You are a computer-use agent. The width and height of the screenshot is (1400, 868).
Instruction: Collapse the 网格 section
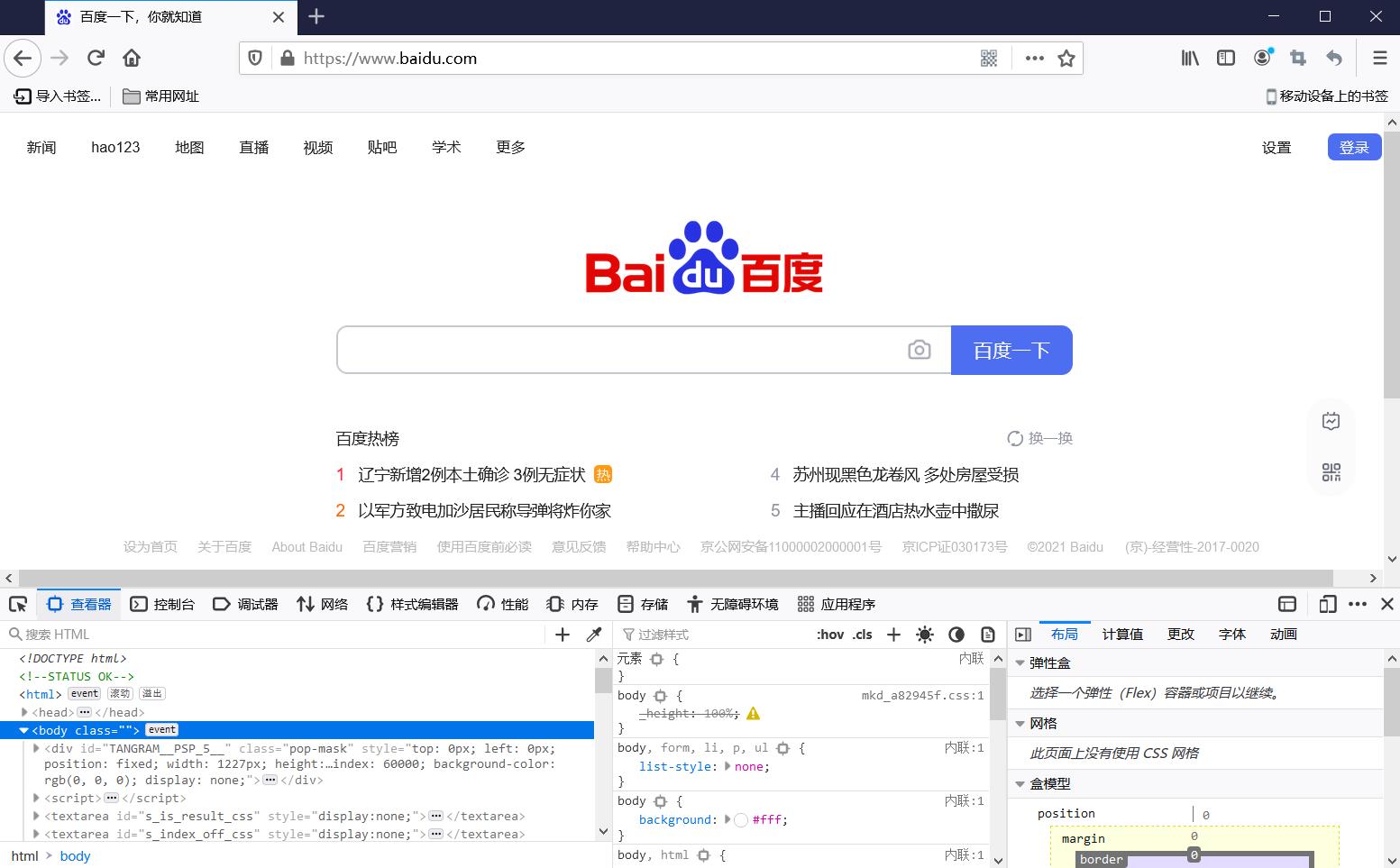[1020, 724]
